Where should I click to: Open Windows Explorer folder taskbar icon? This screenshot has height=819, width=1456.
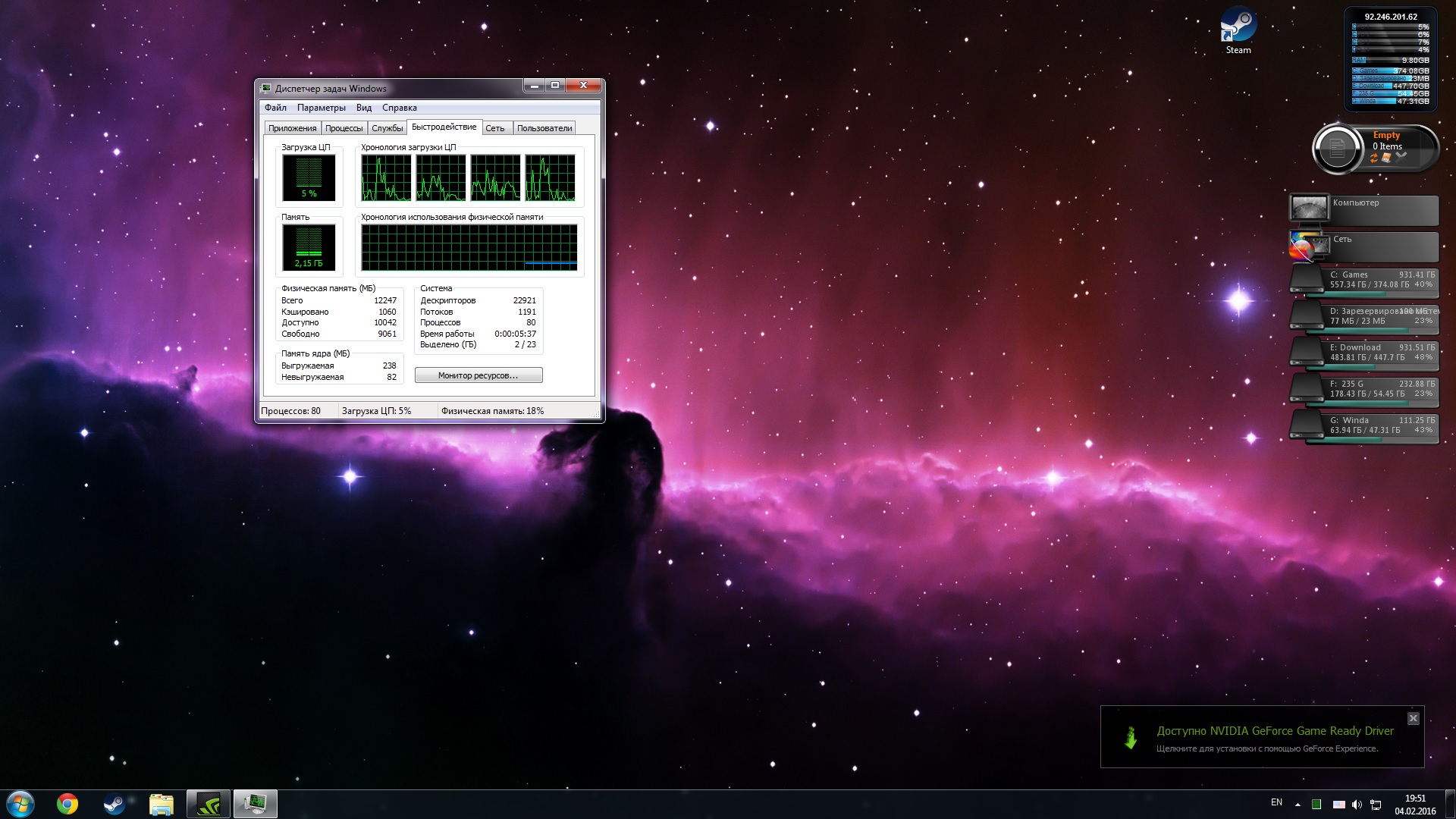(x=162, y=804)
